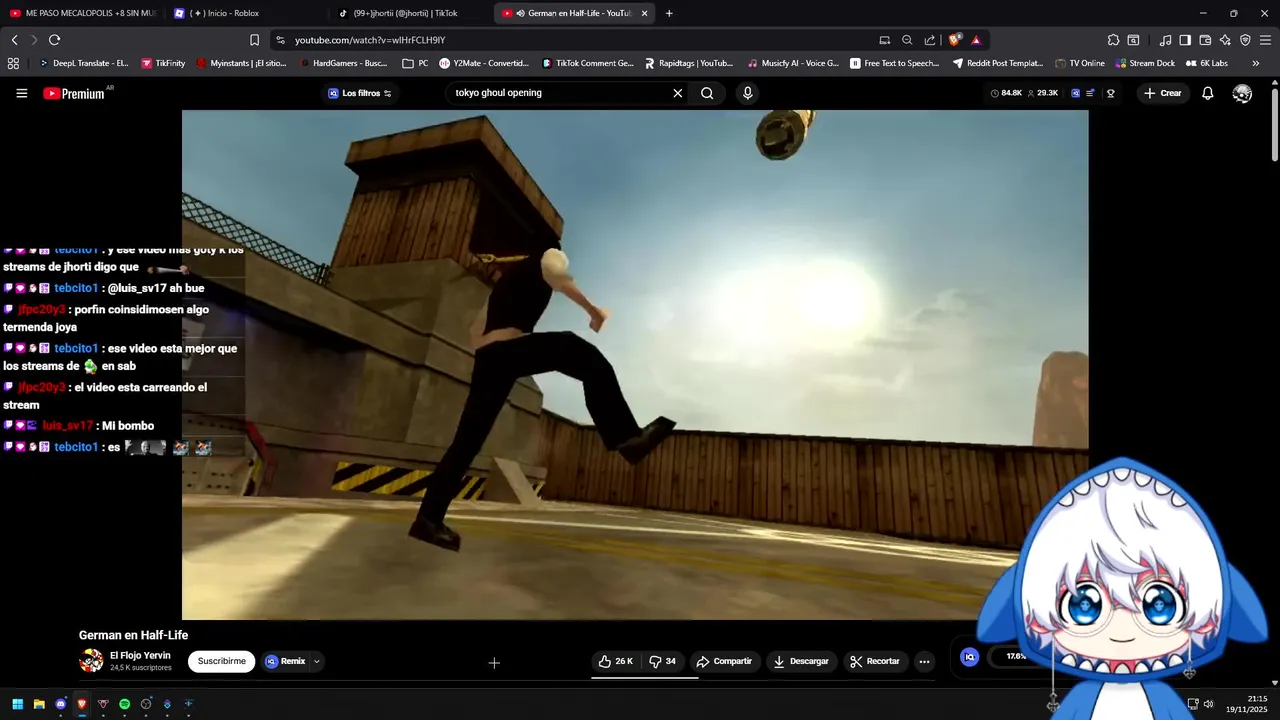Open HardGamers bookmark
The width and height of the screenshot is (1280, 720).
343,63
